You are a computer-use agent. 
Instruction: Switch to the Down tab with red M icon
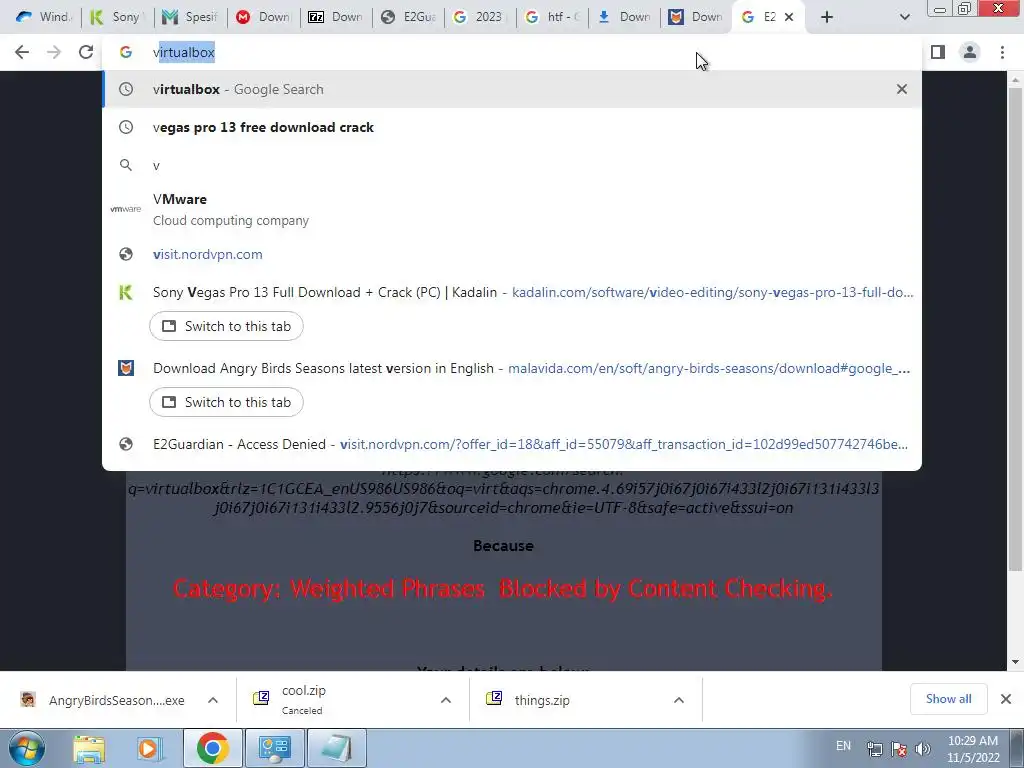pos(263,17)
